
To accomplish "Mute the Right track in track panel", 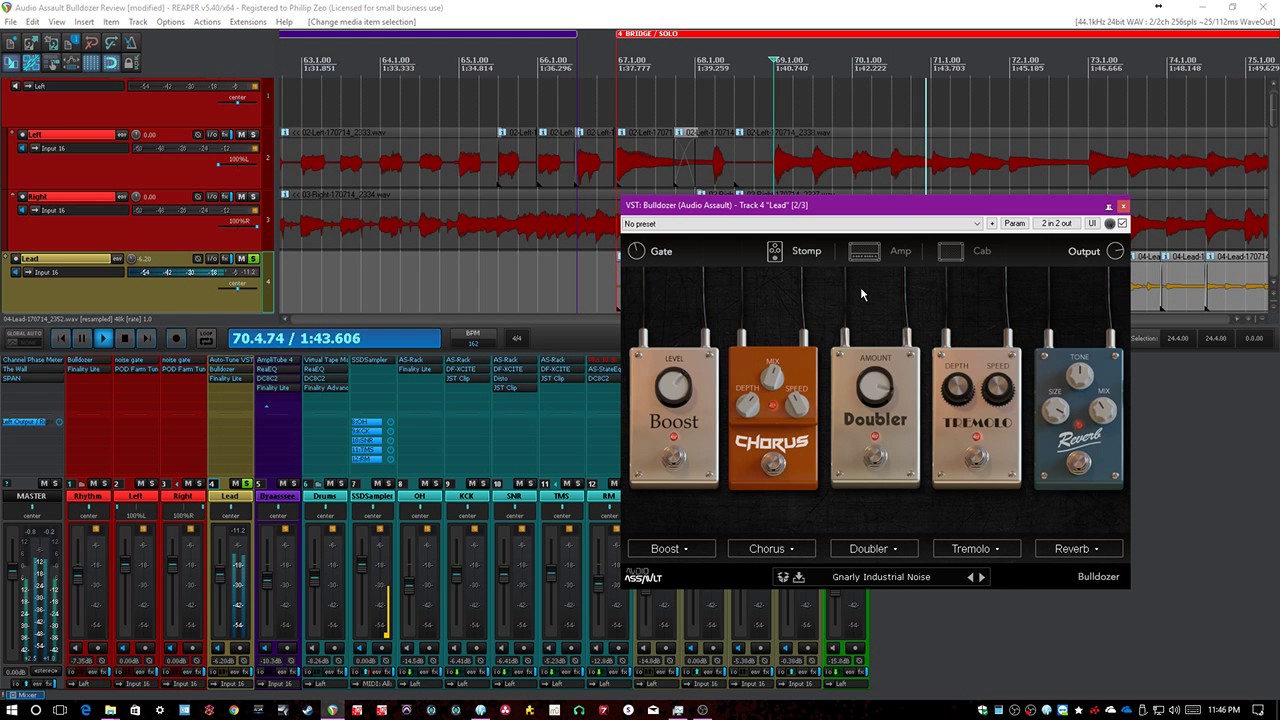I will 241,197.
